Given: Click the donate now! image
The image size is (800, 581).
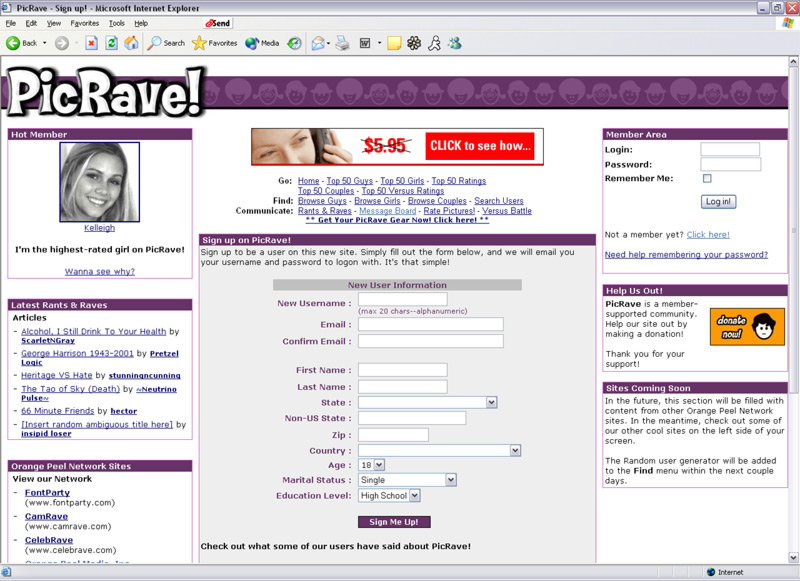Looking at the screenshot, I should click(747, 326).
